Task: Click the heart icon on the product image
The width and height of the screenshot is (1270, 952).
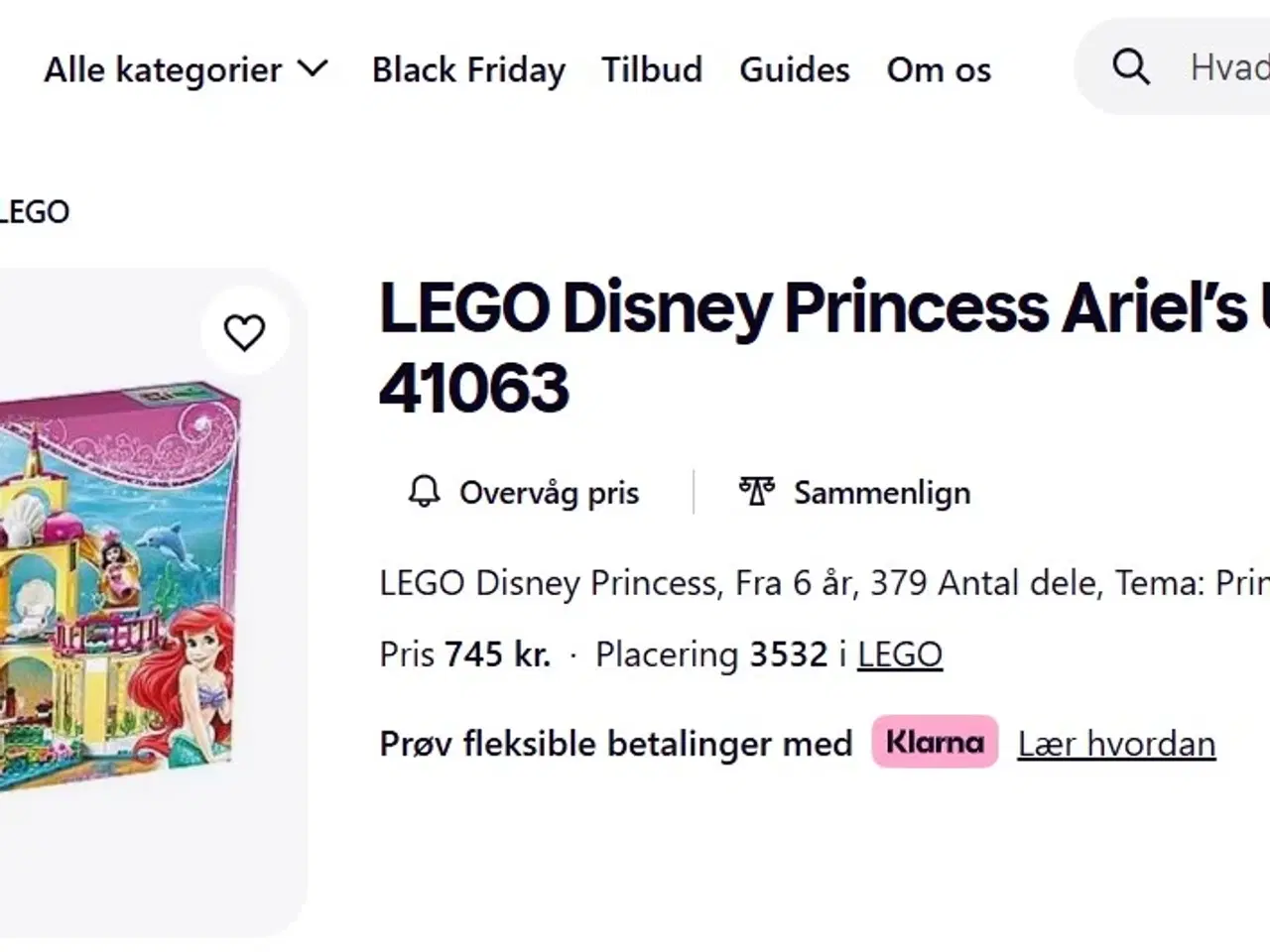Action: pyautogui.click(x=245, y=331)
